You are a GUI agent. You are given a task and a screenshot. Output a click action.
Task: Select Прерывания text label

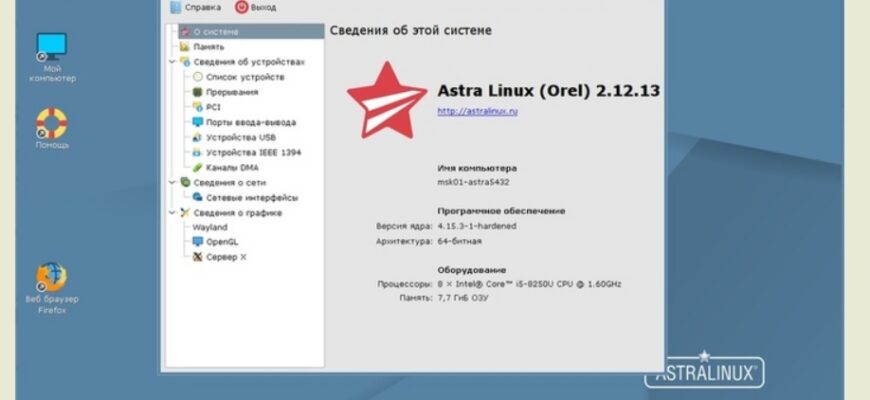[232, 92]
